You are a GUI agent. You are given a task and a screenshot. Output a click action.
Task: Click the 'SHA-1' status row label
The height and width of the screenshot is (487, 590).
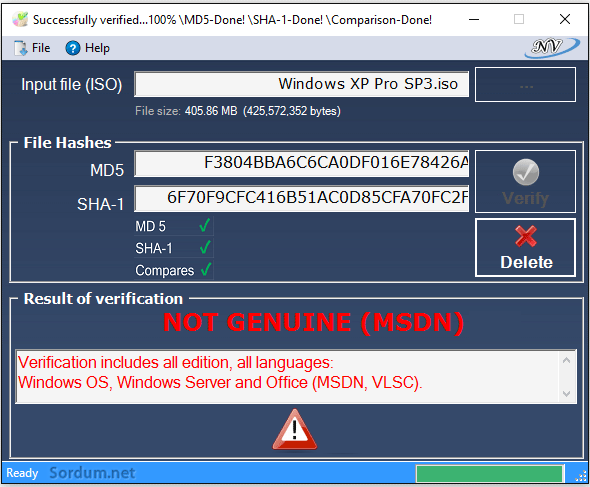pos(154,248)
